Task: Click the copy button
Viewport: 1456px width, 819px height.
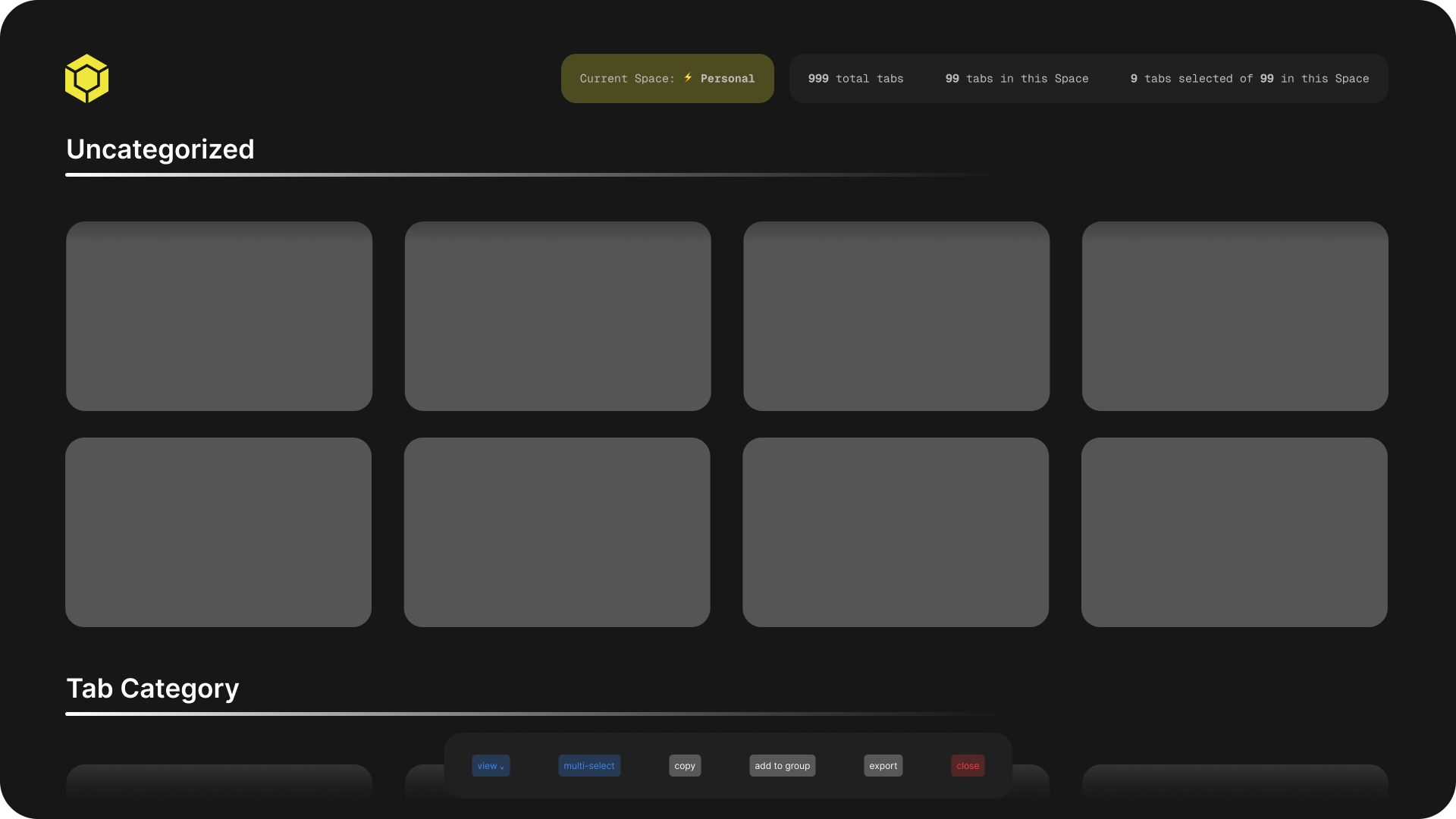Action: coord(685,765)
